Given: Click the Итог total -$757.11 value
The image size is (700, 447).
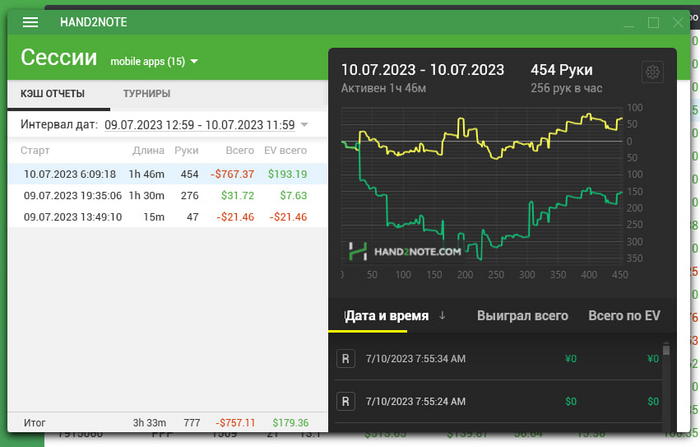Looking at the screenshot, I should coord(235,422).
